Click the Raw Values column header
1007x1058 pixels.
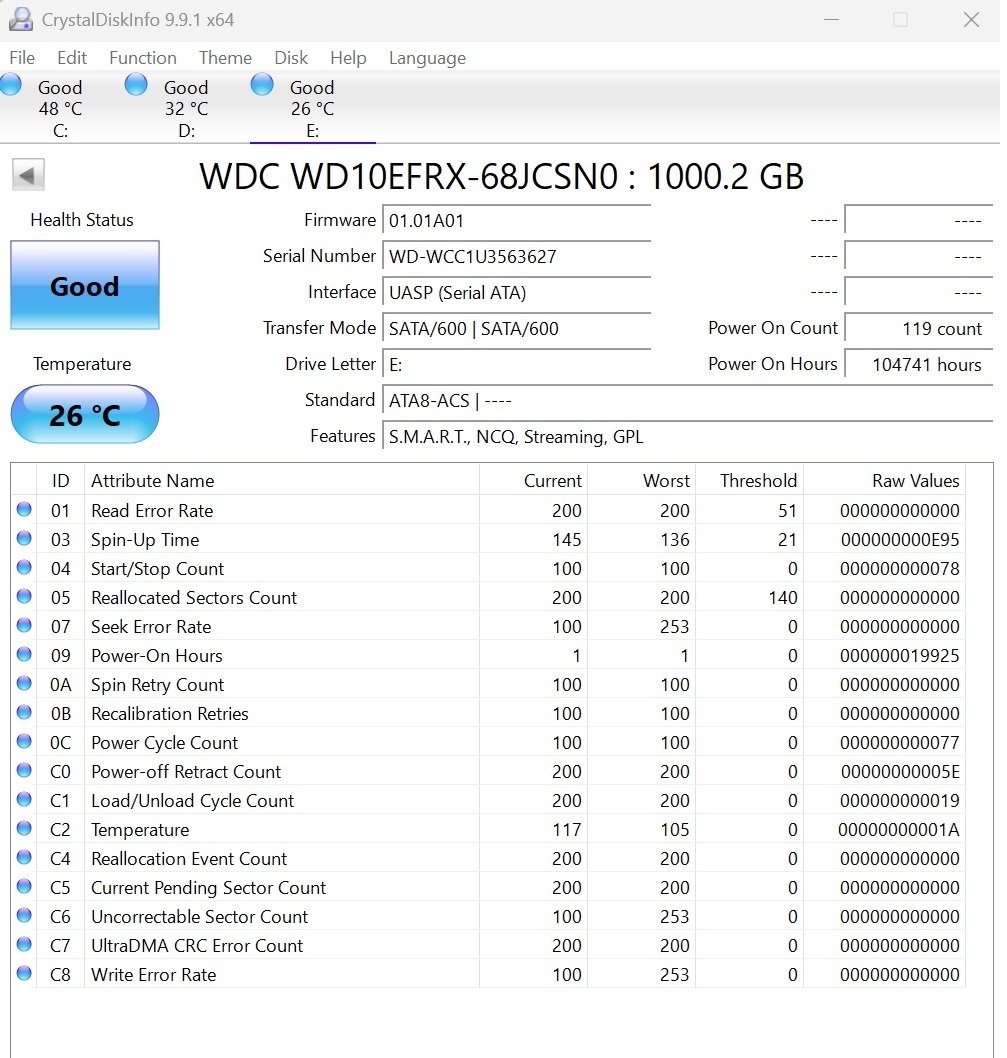click(885, 480)
